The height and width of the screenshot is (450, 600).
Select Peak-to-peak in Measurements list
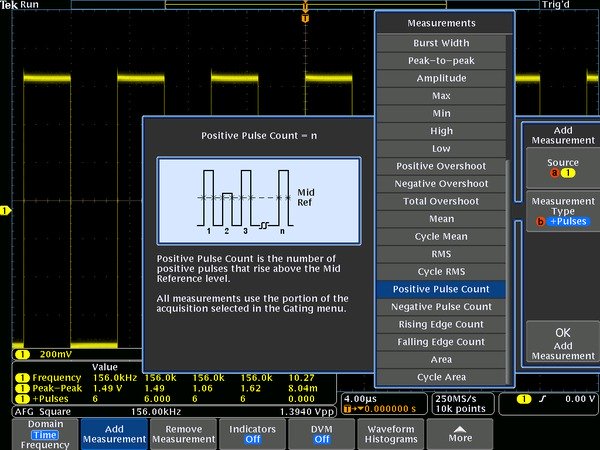pos(441,62)
